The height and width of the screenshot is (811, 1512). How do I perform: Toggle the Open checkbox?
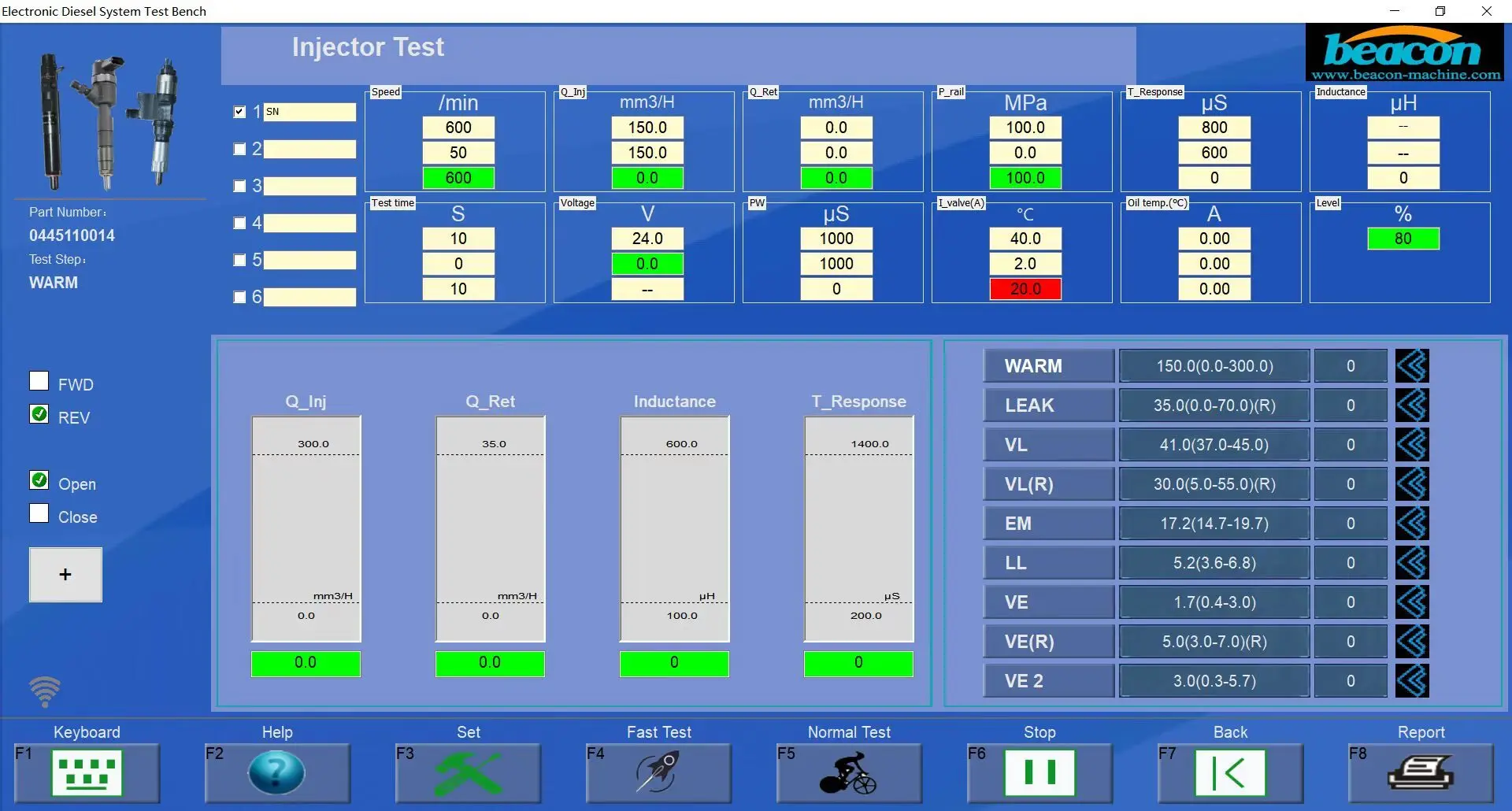click(x=39, y=480)
